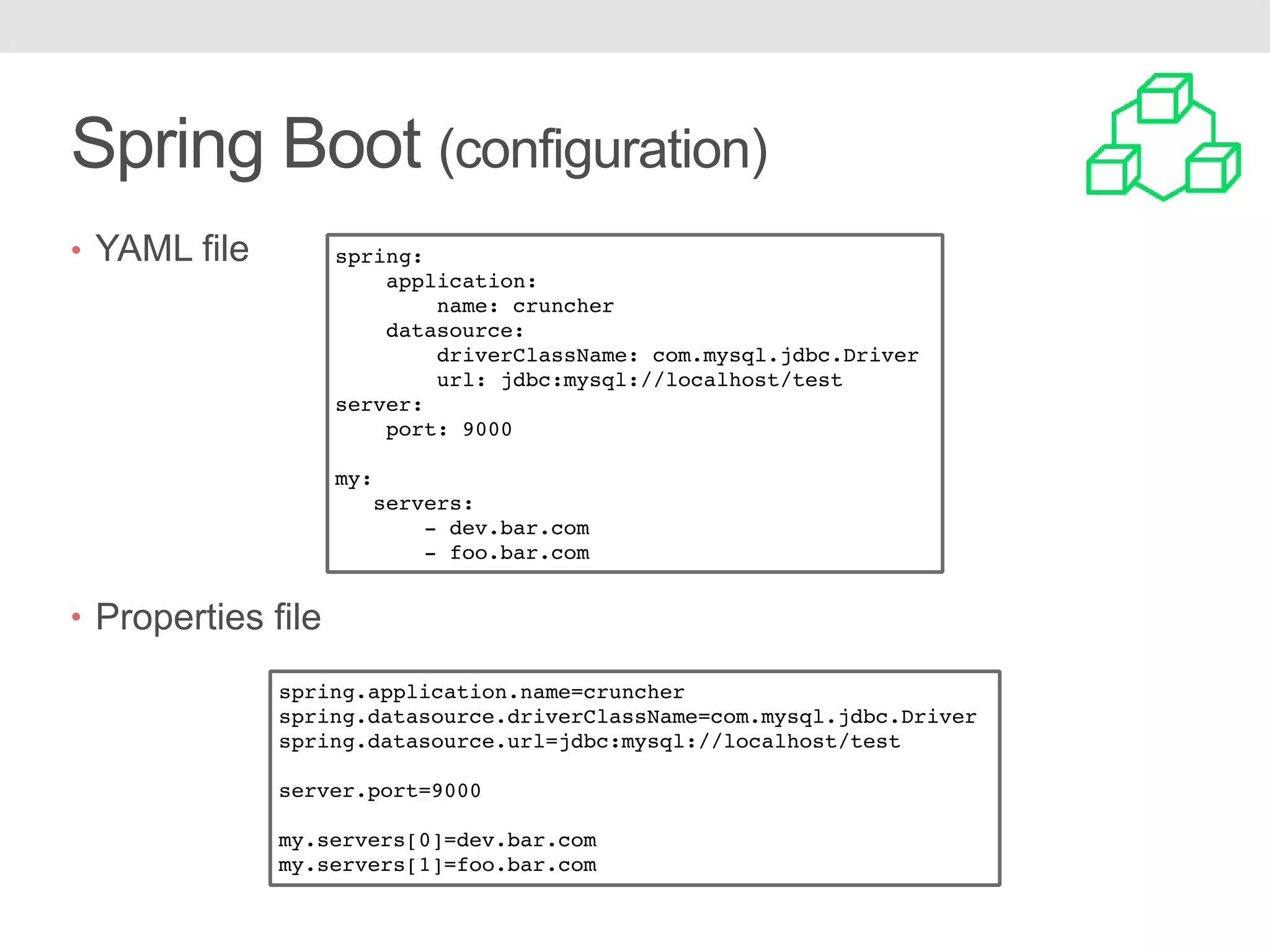Select the 'Properties file' bullet text
Screen dimensions: 1270x952
[208, 617]
